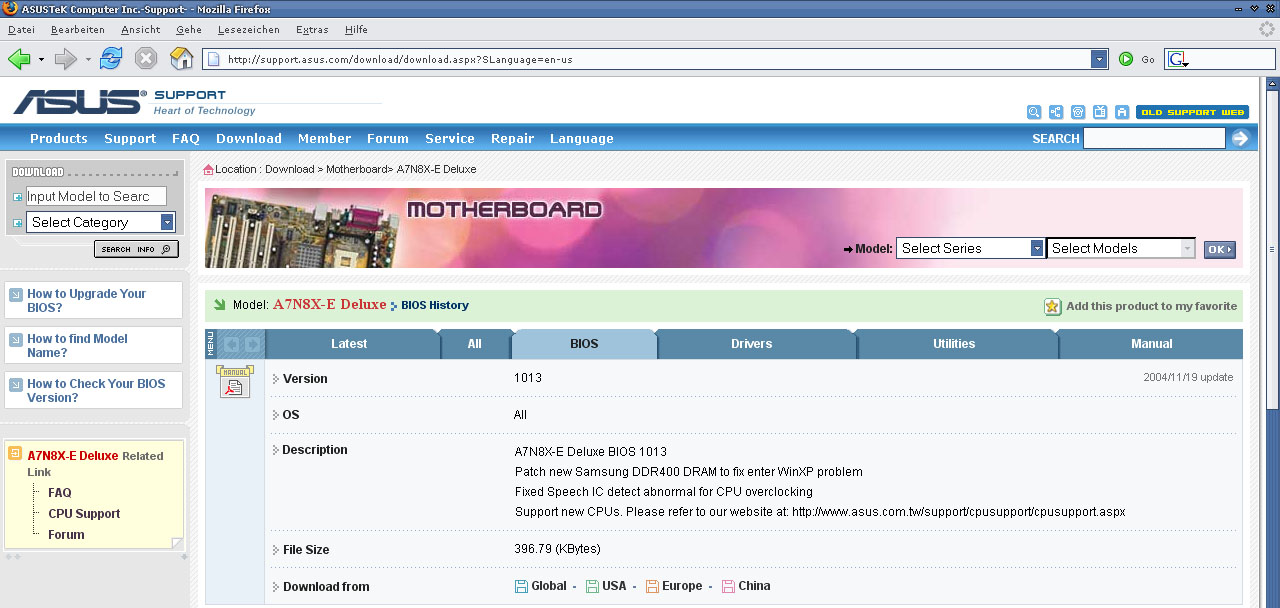Open 'How to Check Your BIOS Version?' link
The image size is (1280, 608).
coord(96,391)
